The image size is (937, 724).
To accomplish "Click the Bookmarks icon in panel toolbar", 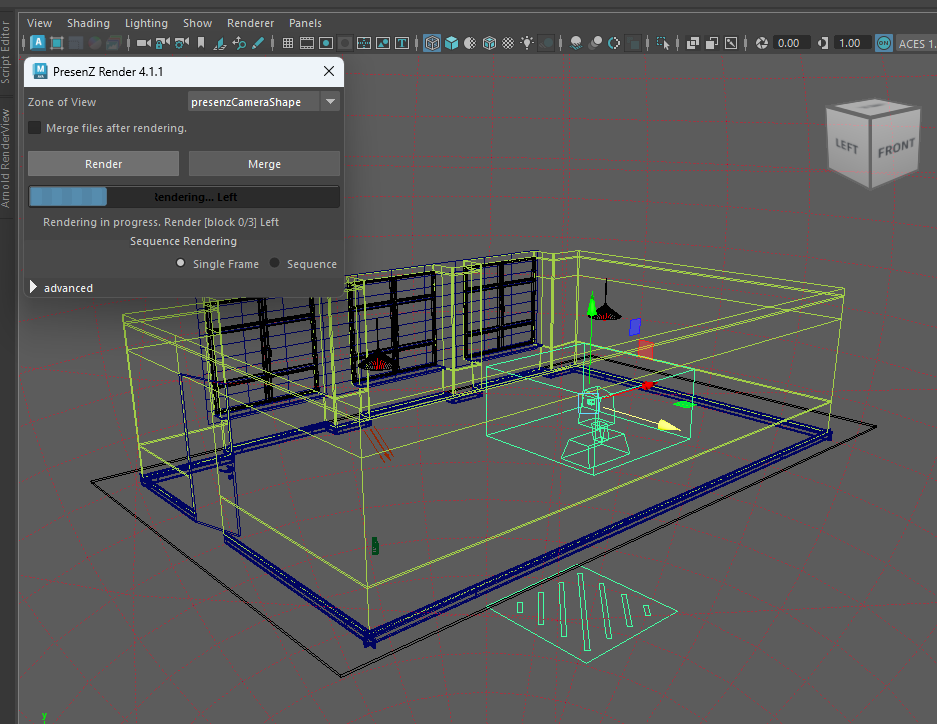I will 201,43.
